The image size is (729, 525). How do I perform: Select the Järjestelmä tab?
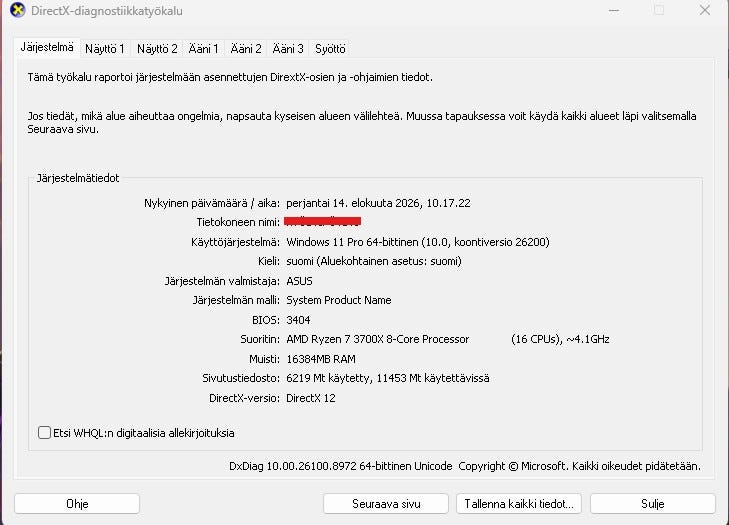coord(47,47)
